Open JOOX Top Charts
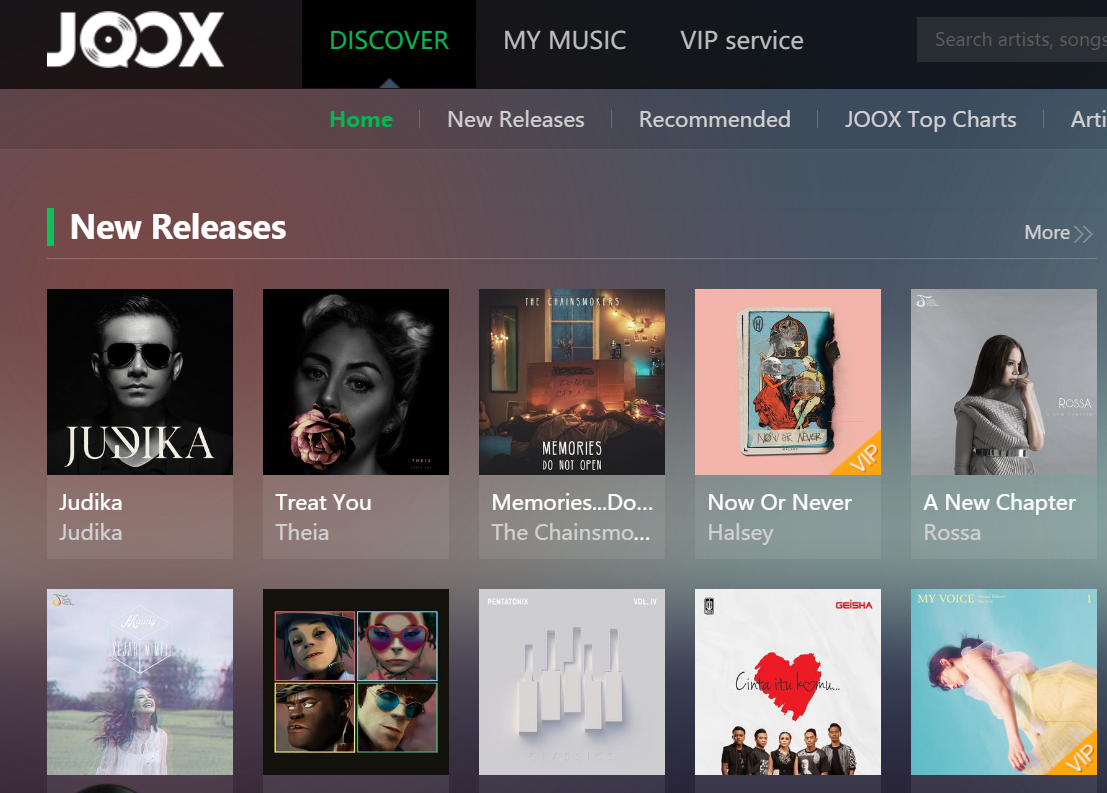 click(931, 119)
